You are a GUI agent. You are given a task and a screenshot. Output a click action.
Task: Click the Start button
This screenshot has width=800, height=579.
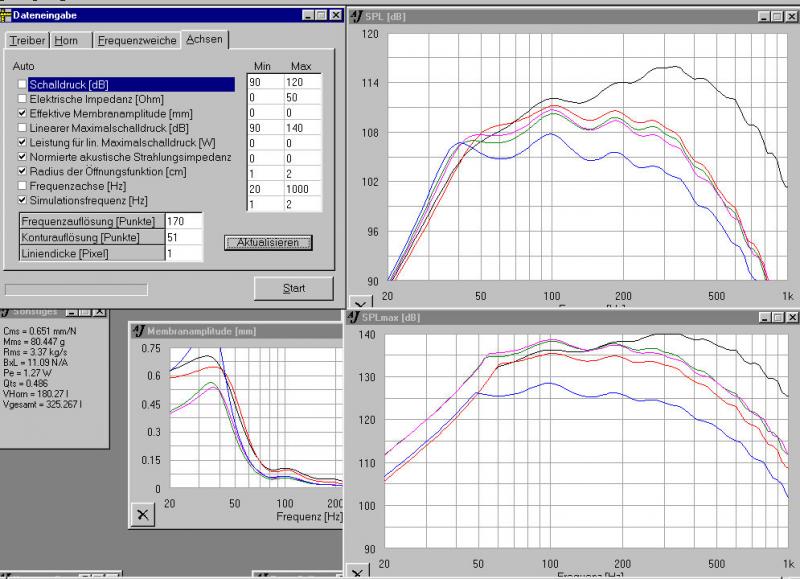(x=293, y=288)
